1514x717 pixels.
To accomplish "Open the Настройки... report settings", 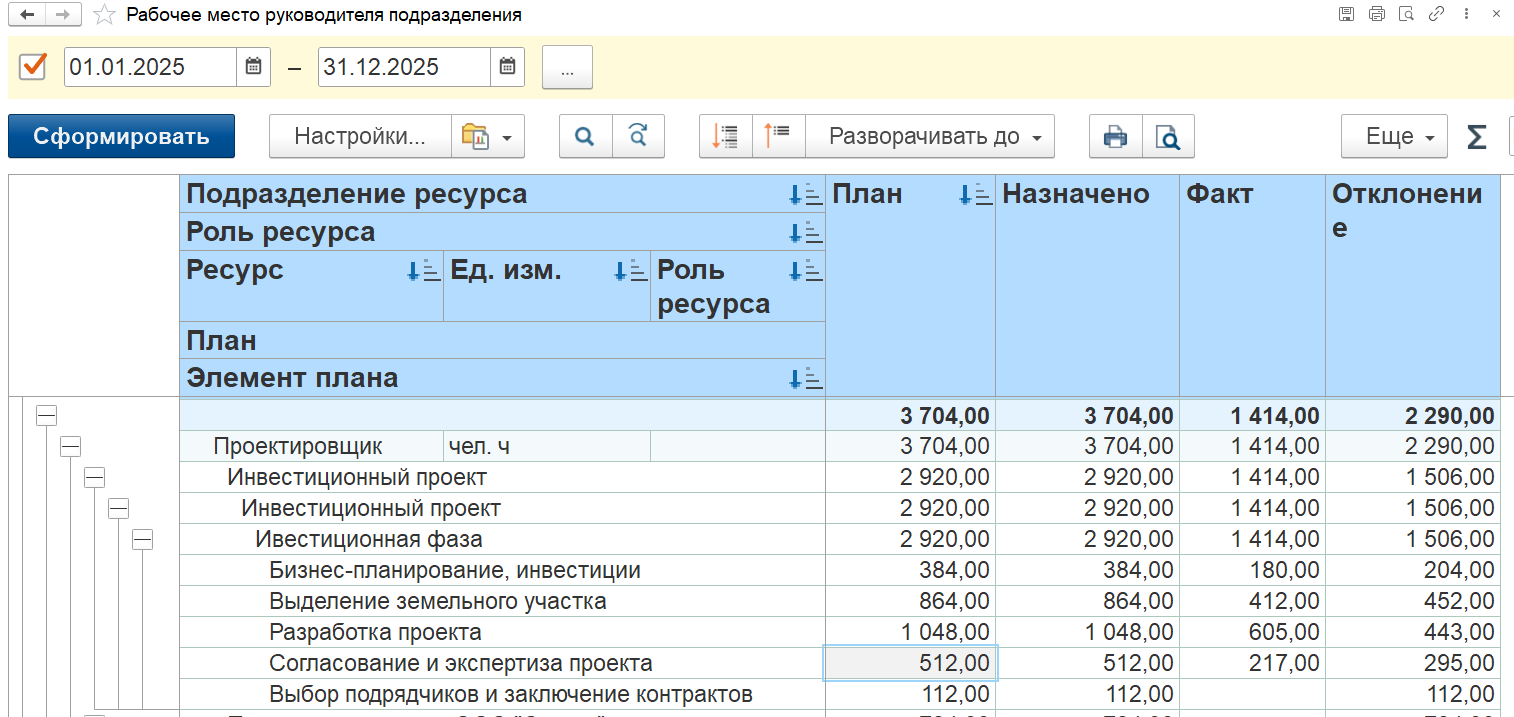I will 359,136.
